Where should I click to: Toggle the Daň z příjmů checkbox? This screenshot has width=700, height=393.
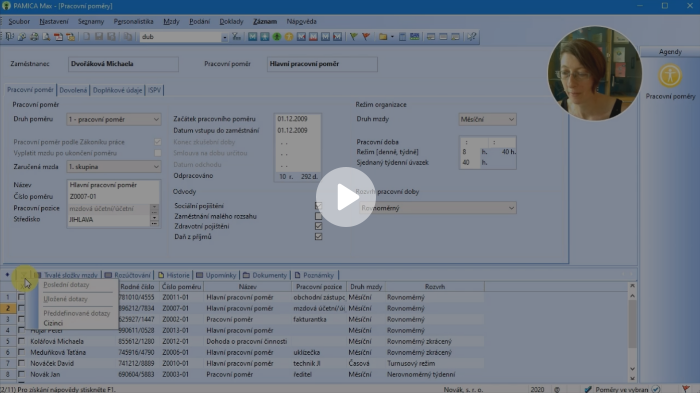pyautogui.click(x=318, y=236)
